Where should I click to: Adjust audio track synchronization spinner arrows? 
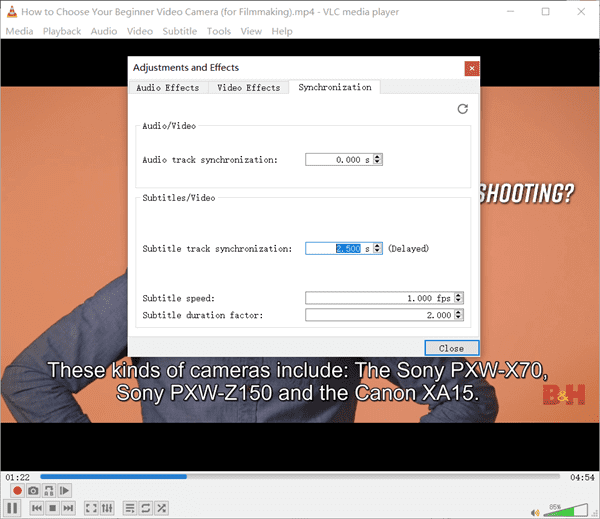tap(378, 160)
